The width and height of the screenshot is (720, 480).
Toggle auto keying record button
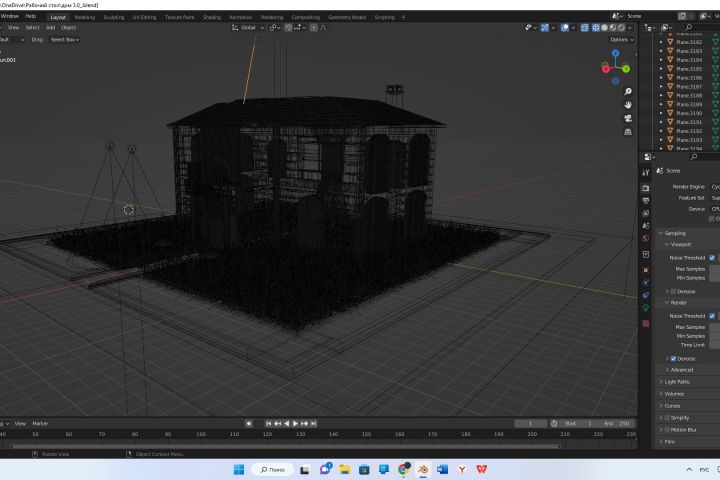pos(249,424)
